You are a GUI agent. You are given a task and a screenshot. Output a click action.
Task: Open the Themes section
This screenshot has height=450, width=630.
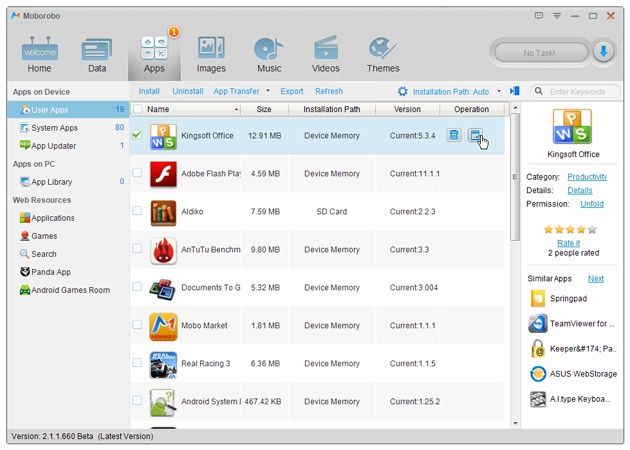tap(383, 54)
